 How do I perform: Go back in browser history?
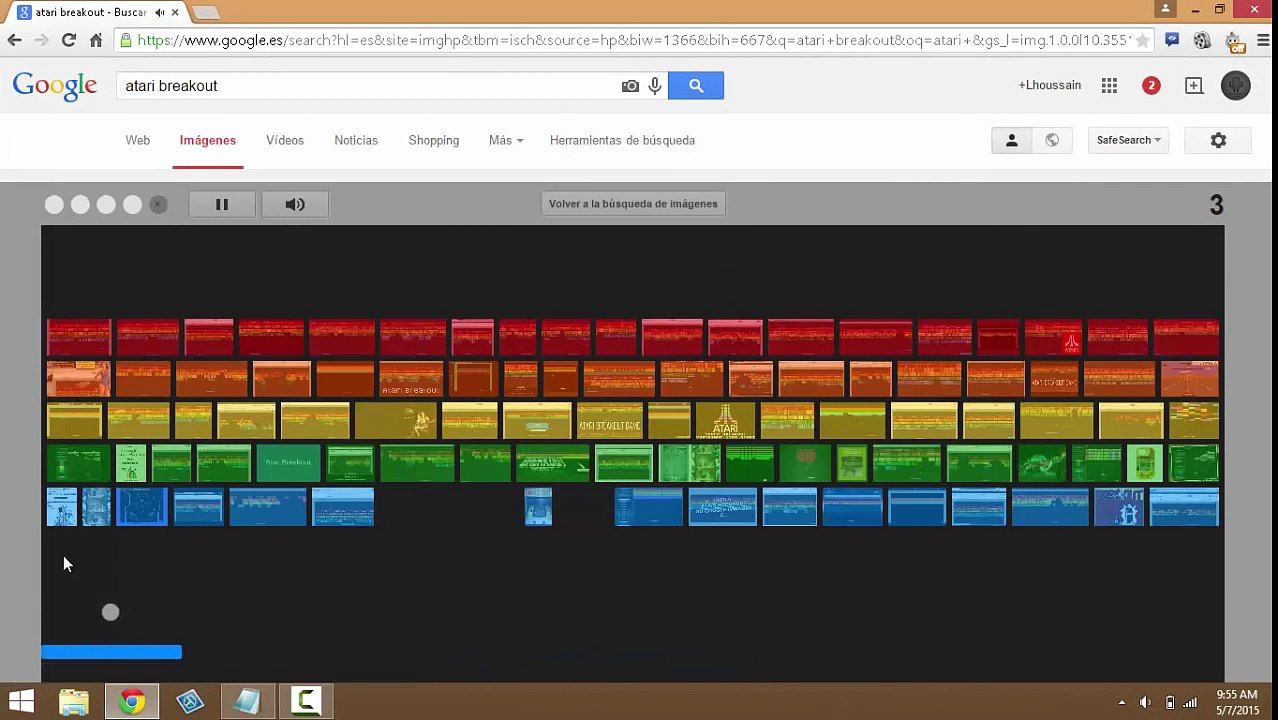14,40
